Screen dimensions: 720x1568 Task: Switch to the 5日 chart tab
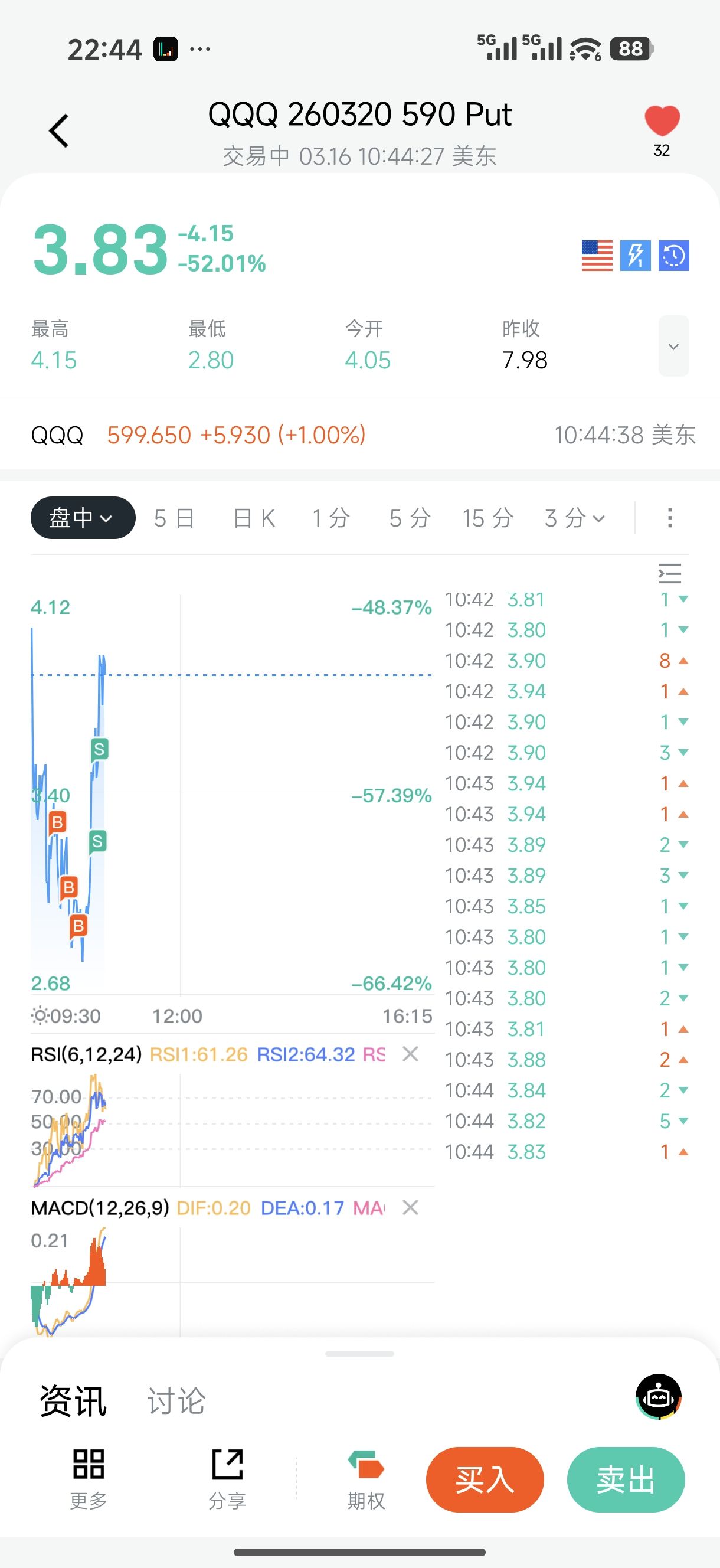coord(174,518)
